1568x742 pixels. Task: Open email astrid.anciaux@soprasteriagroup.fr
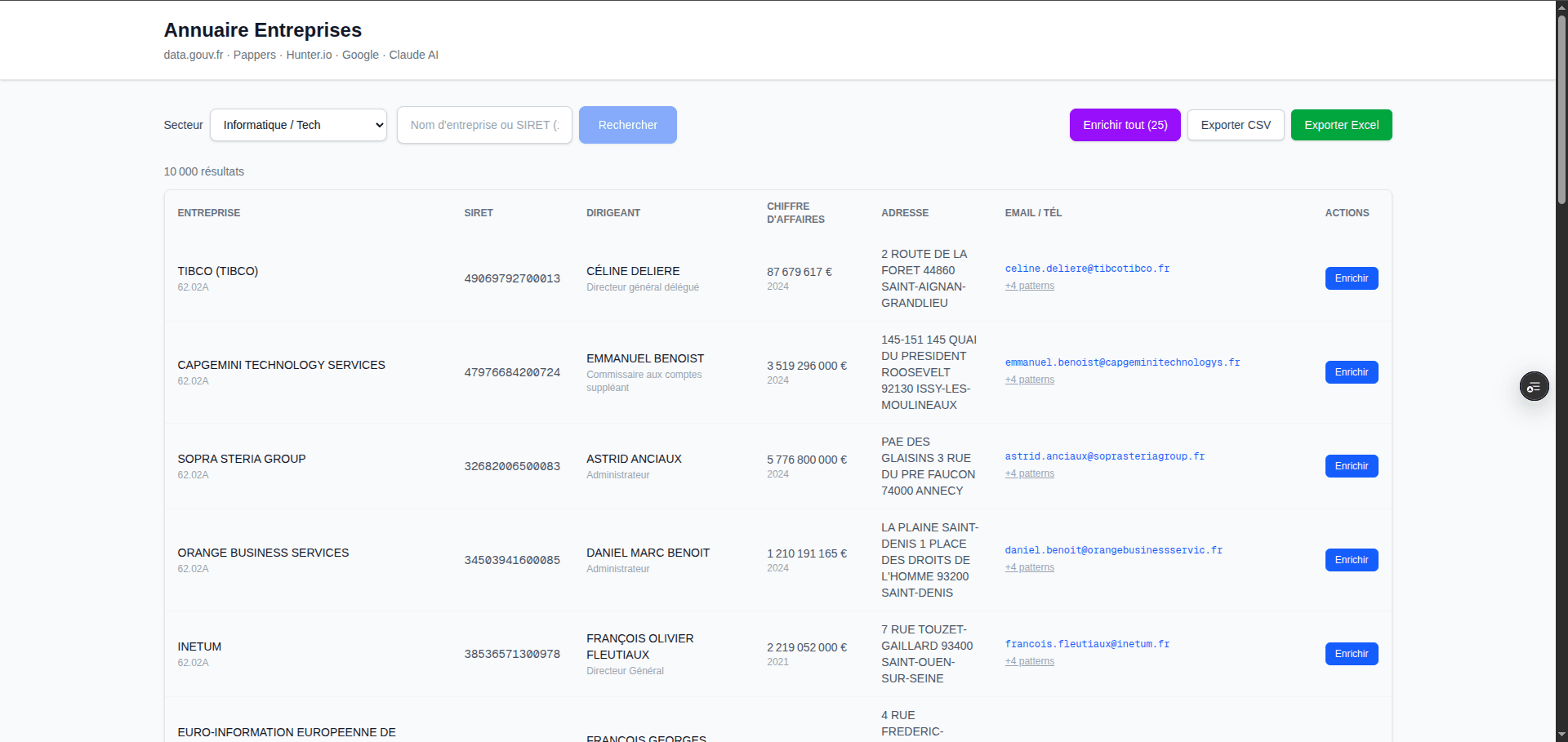(x=1105, y=456)
